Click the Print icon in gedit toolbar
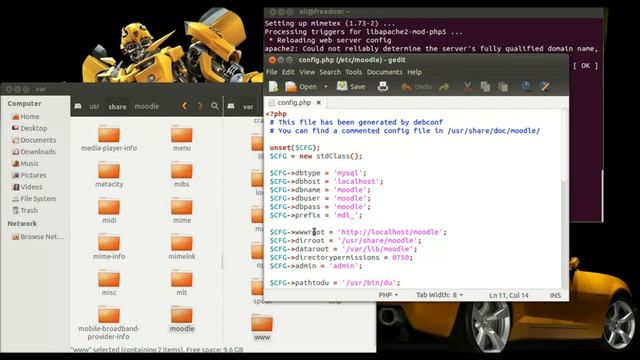The width and height of the screenshot is (640, 360). [383, 87]
